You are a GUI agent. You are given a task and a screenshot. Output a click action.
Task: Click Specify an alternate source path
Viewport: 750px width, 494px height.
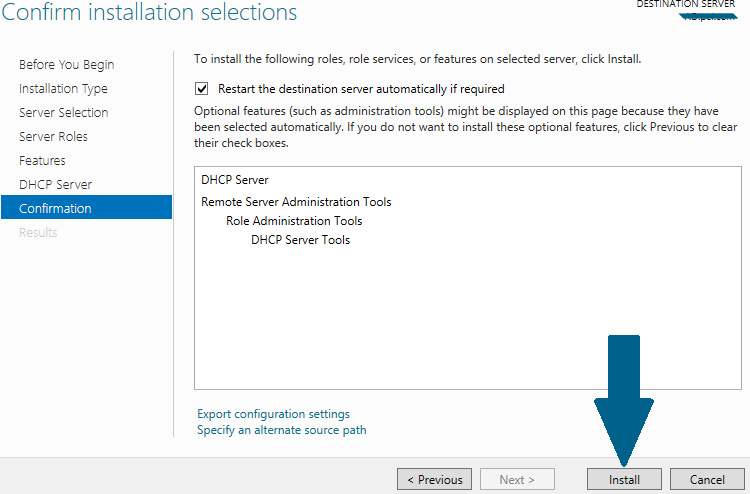(281, 430)
